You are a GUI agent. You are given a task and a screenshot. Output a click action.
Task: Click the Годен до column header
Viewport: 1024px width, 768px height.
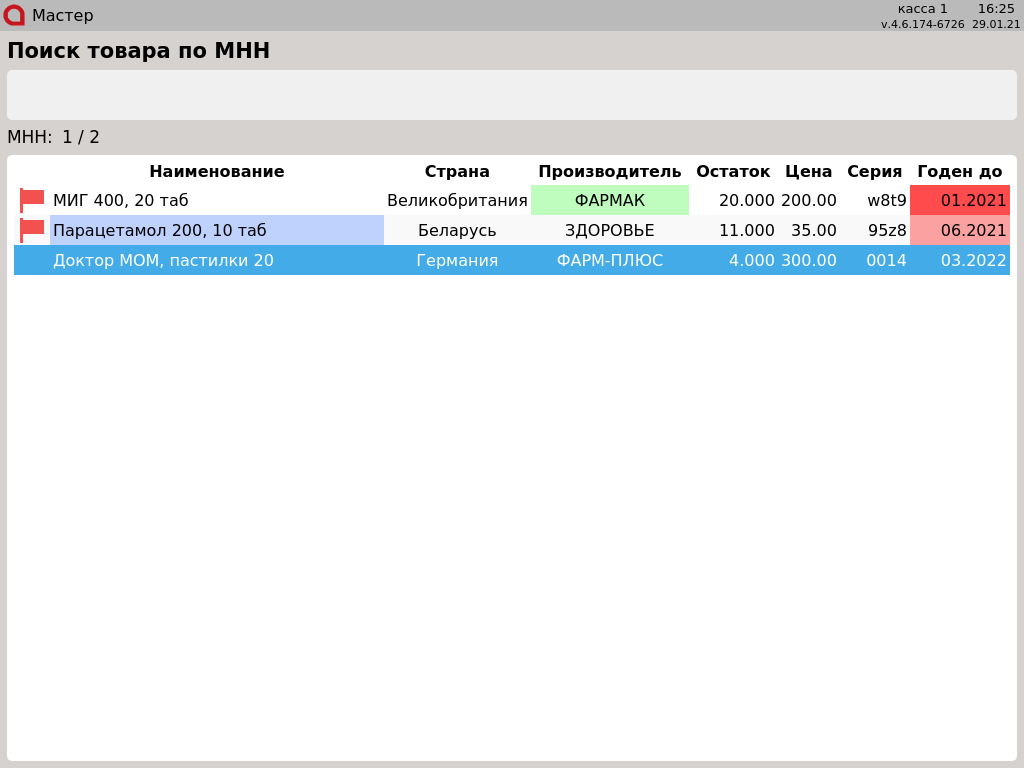coord(959,171)
